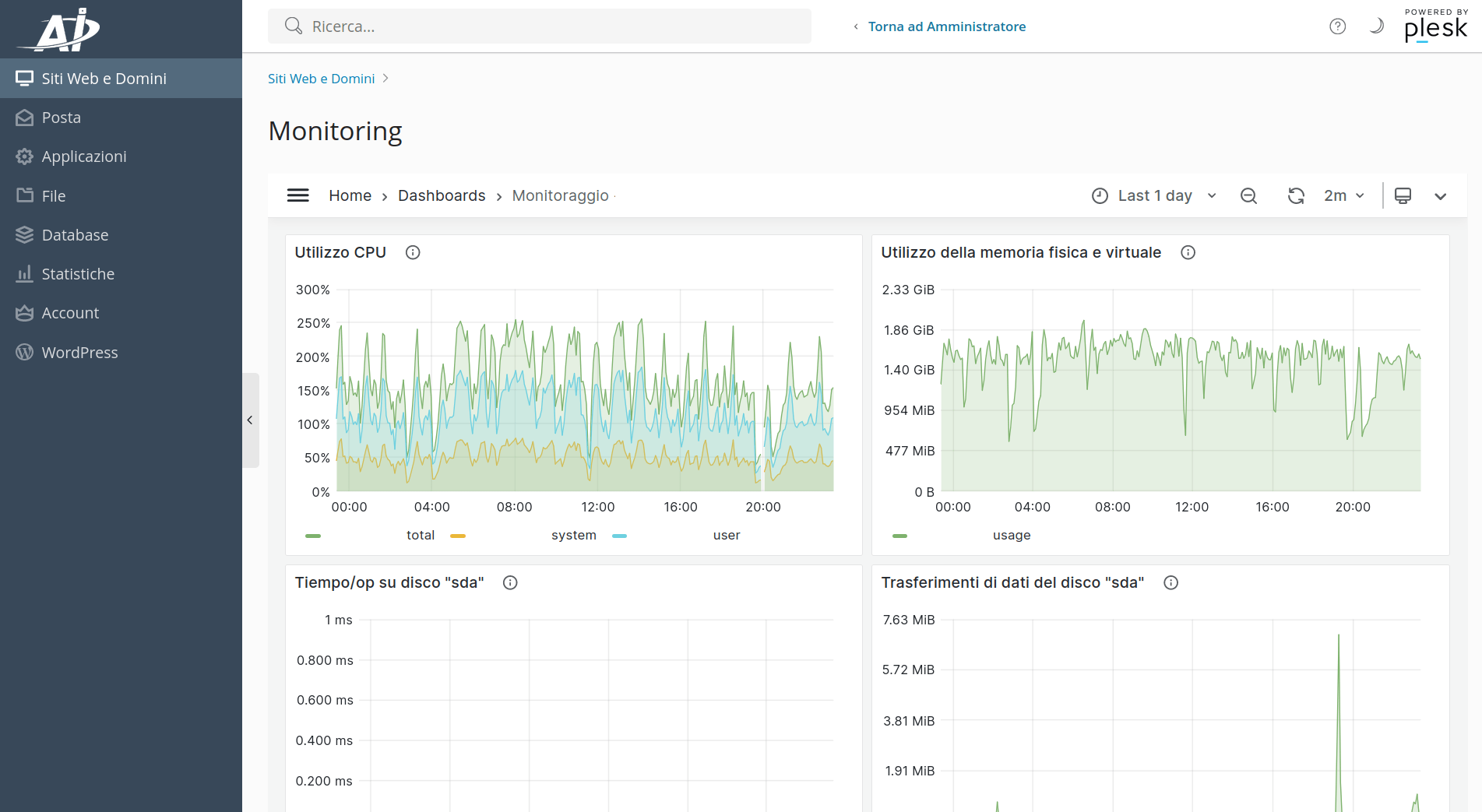Click the TV view mode icon
The image size is (1482, 812).
click(x=1403, y=195)
